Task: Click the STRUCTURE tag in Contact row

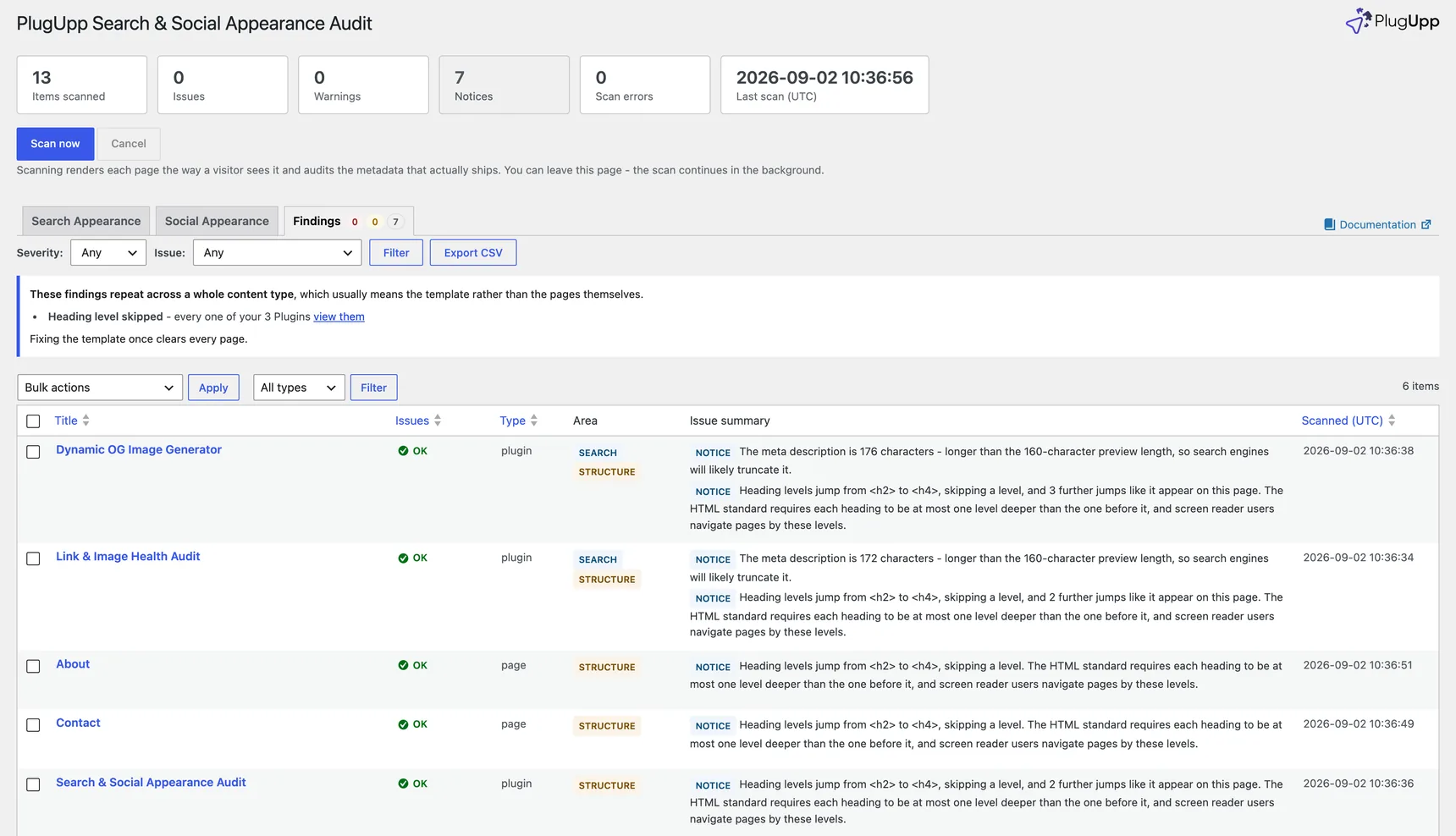Action: coord(607,726)
